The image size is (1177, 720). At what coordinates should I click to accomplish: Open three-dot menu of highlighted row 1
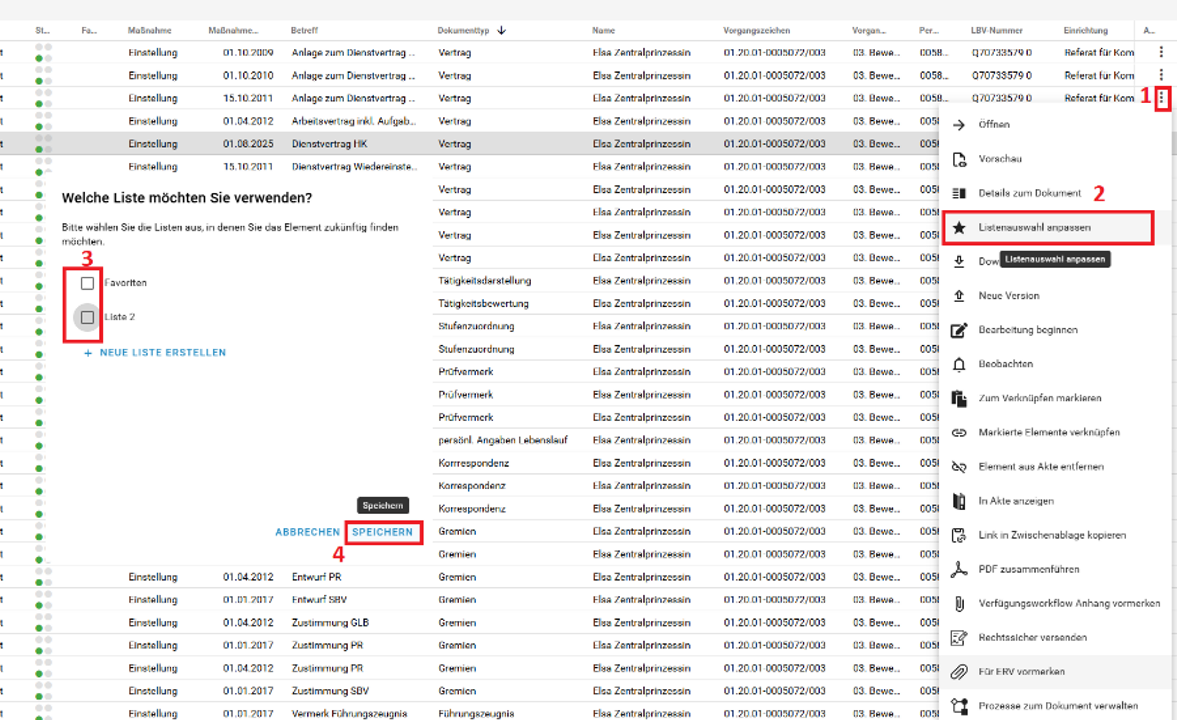tap(1162, 98)
